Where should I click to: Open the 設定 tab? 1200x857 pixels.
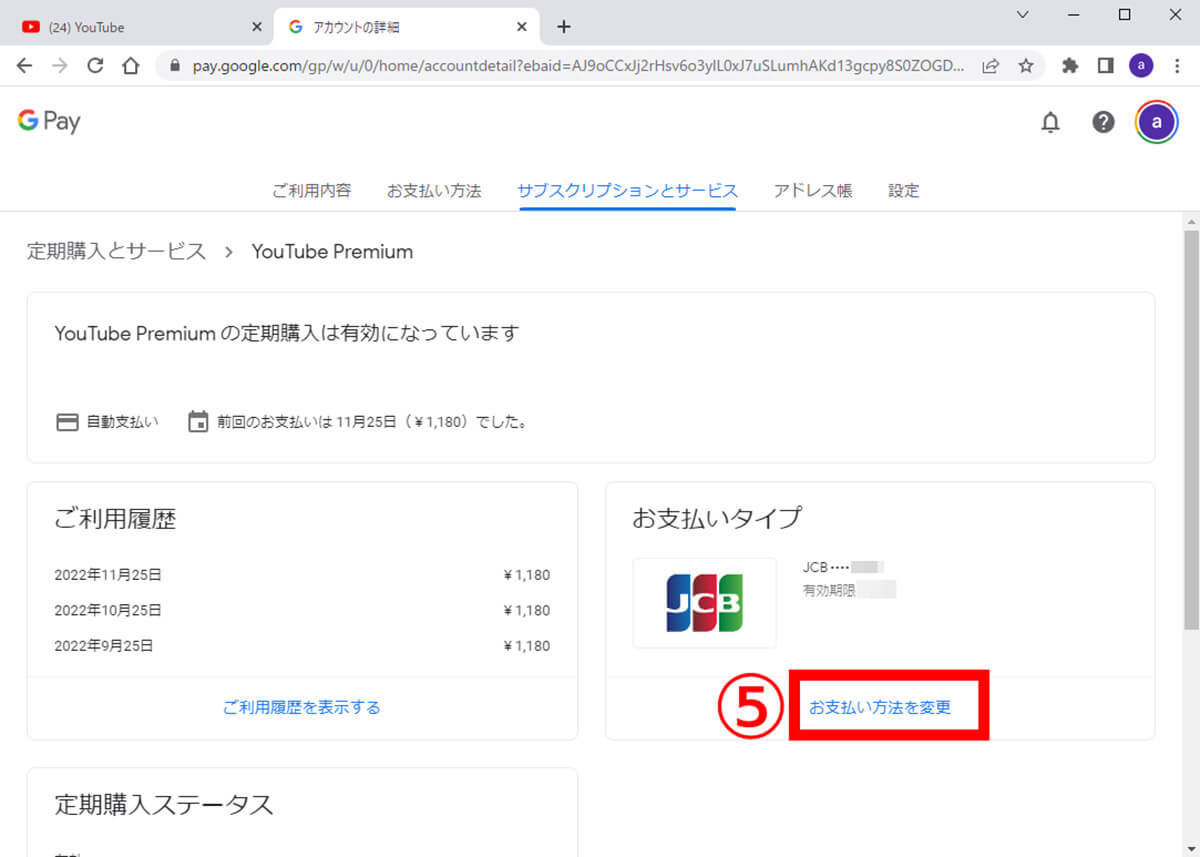(904, 190)
